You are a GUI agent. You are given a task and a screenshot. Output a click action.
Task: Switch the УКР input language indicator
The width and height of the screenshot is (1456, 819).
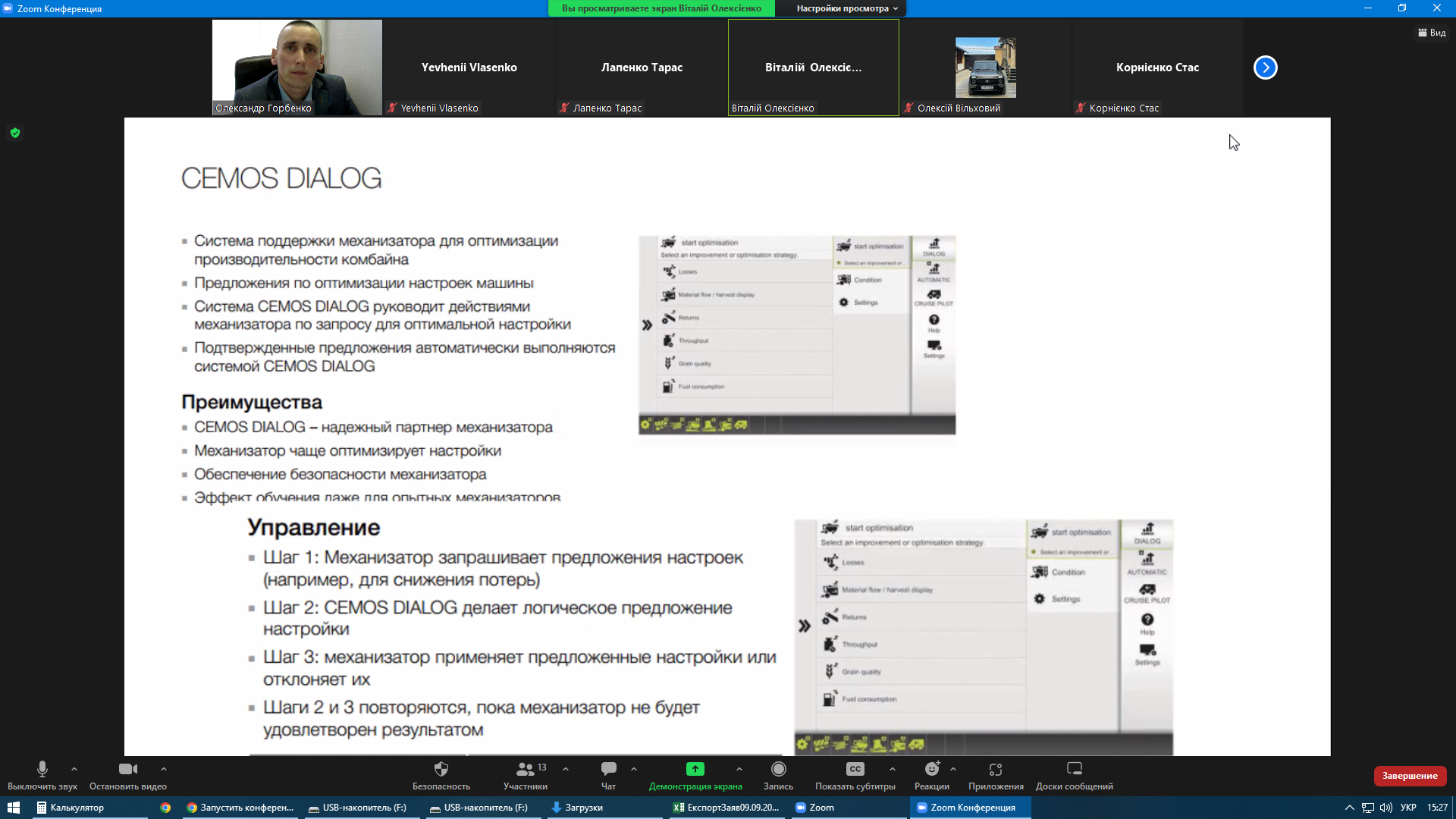coord(1408,808)
